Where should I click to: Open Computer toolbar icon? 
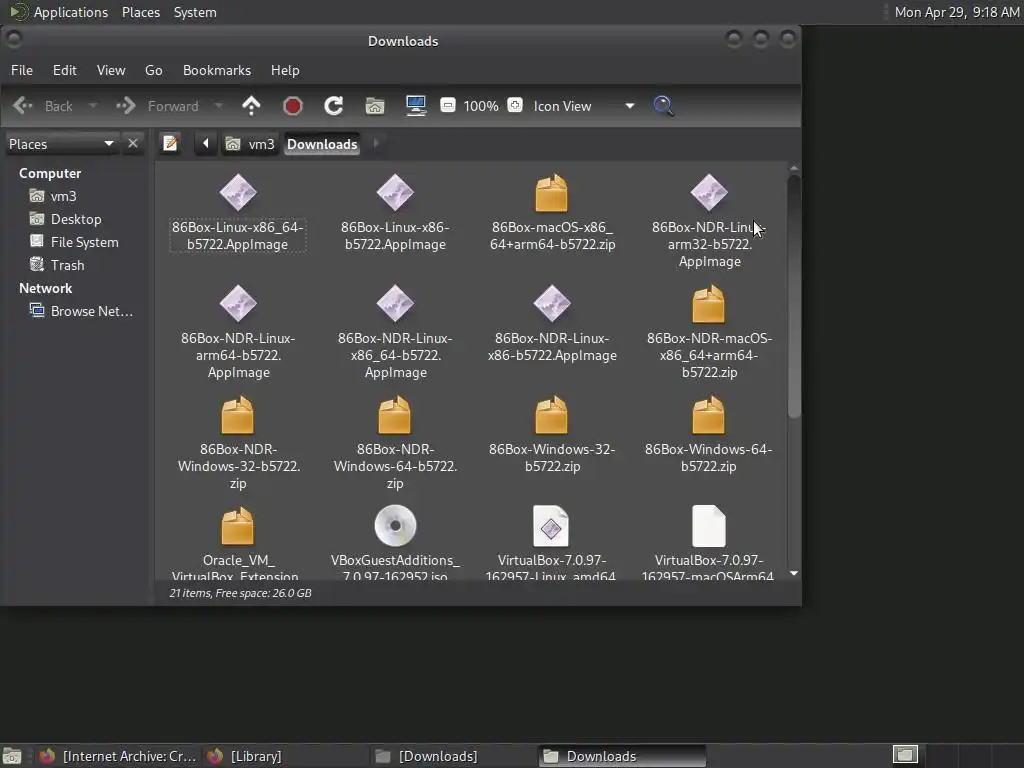tap(416, 106)
